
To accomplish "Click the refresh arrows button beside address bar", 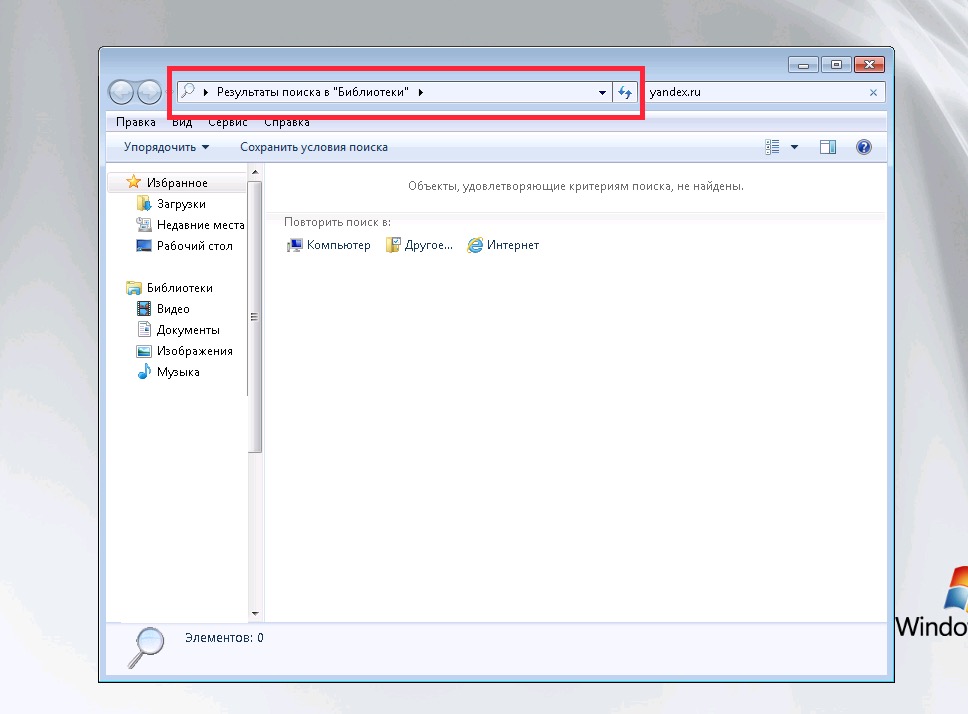I will (x=625, y=93).
